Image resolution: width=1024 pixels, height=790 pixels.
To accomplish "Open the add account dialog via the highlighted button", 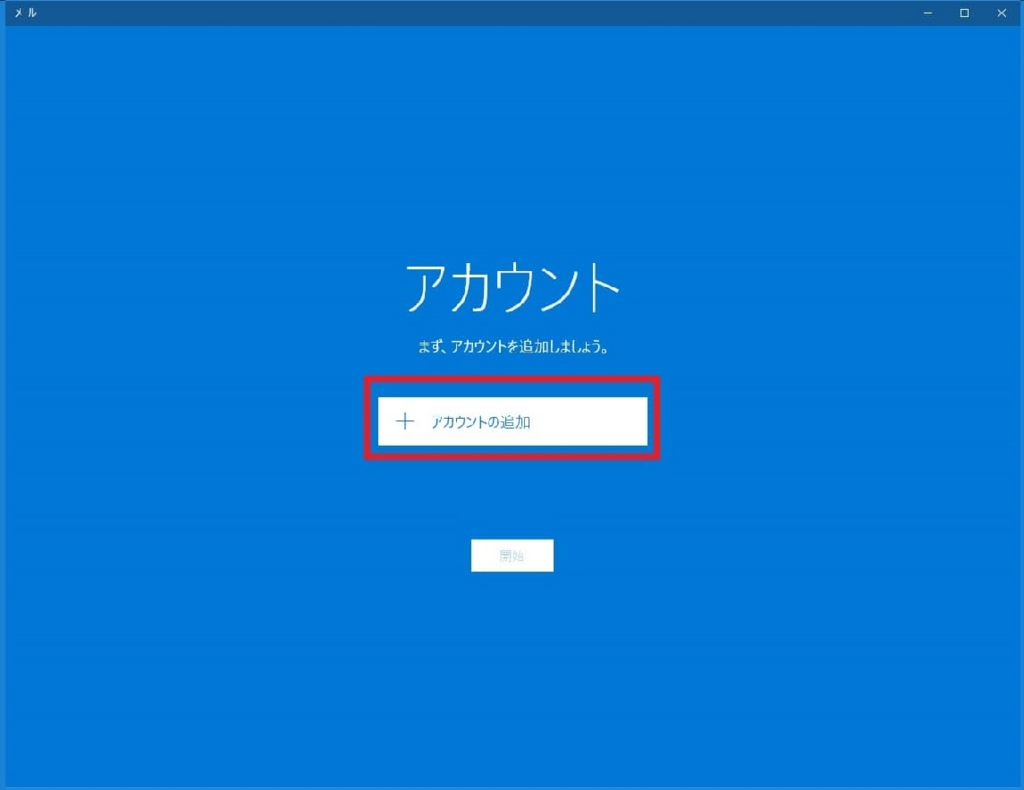I will 512,421.
